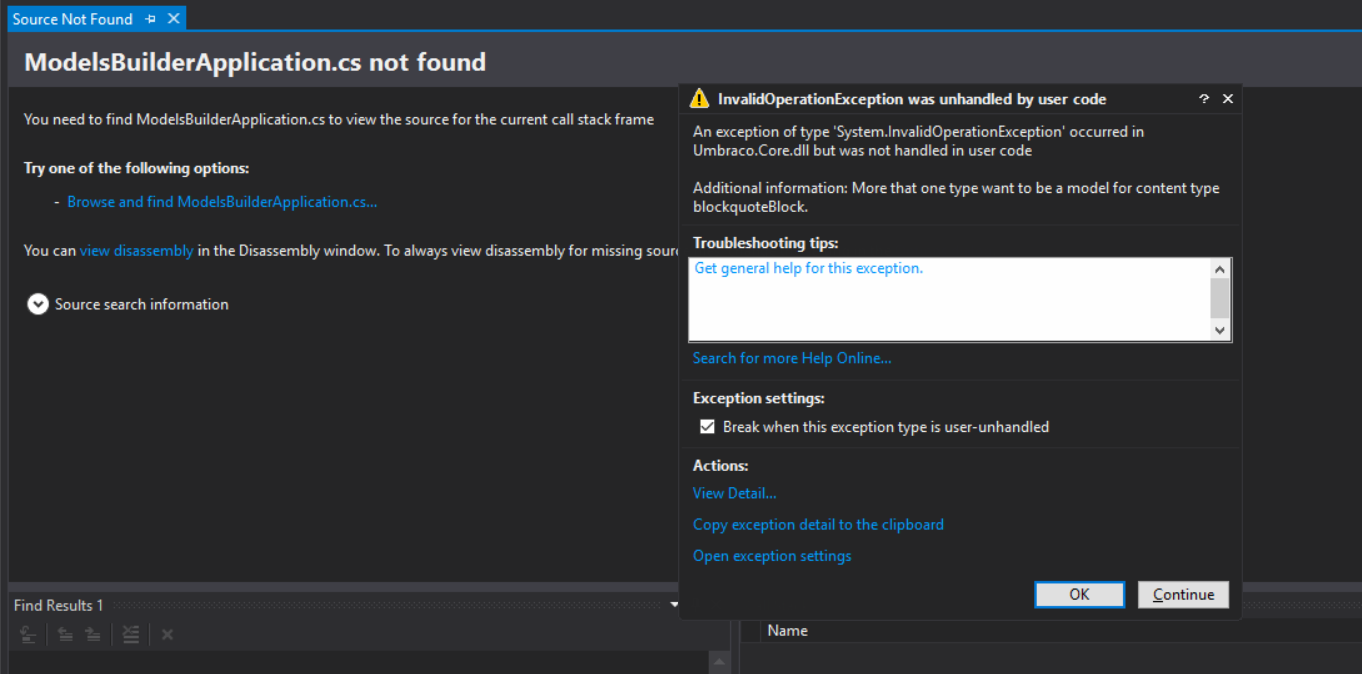Viewport: 1362px width, 674px height.
Task: Open the view disassembly link
Action: pos(136,251)
